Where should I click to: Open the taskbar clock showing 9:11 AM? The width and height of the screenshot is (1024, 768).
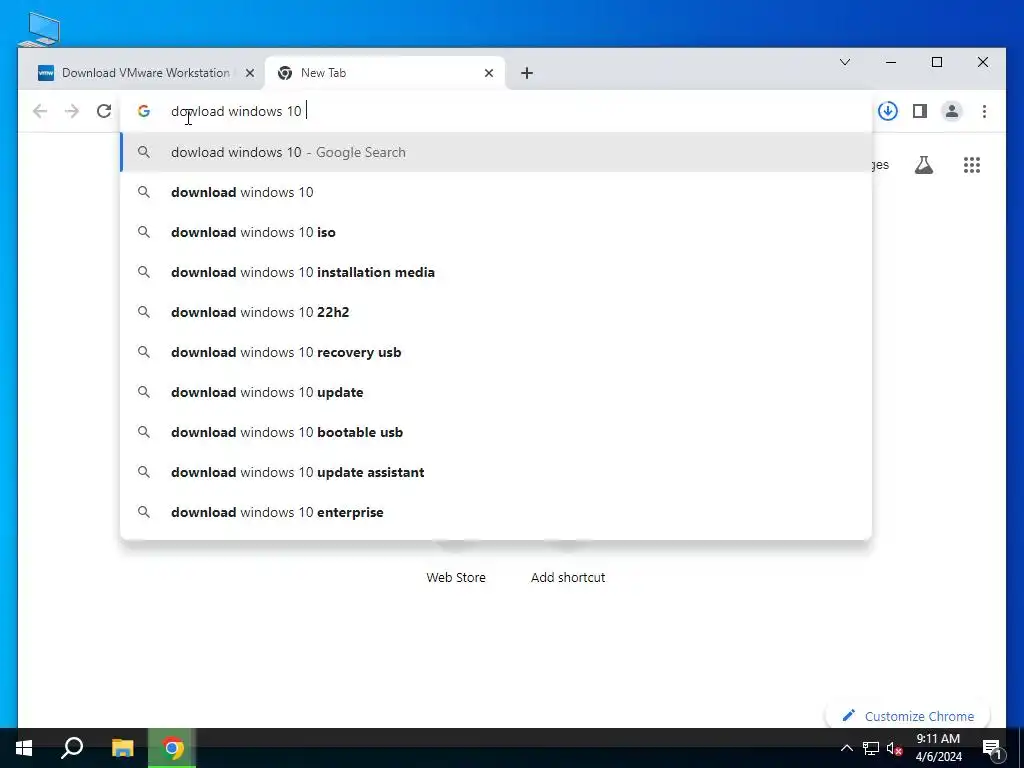tap(938, 748)
